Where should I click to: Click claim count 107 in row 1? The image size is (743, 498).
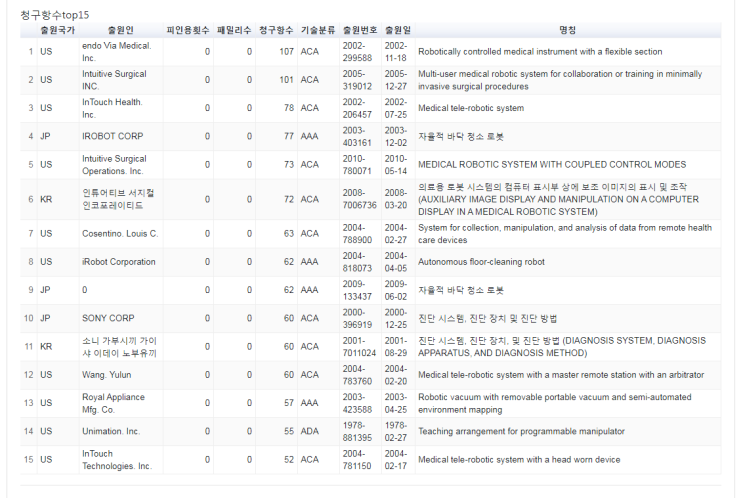(x=287, y=52)
